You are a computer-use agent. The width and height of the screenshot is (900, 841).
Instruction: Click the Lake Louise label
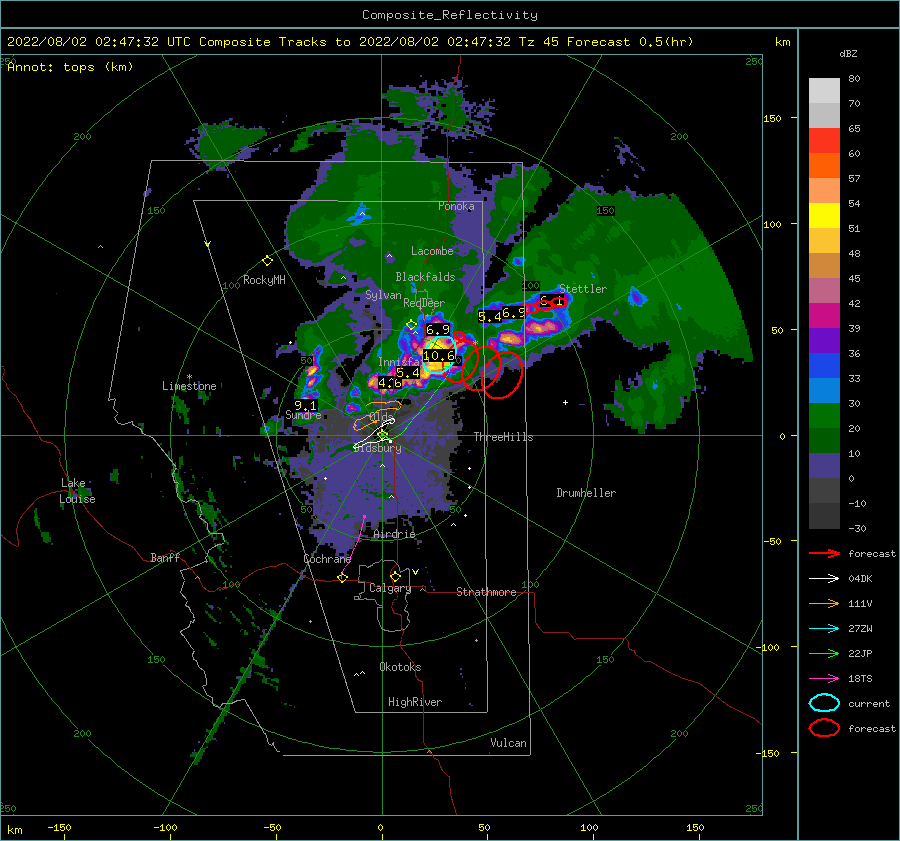[77, 491]
